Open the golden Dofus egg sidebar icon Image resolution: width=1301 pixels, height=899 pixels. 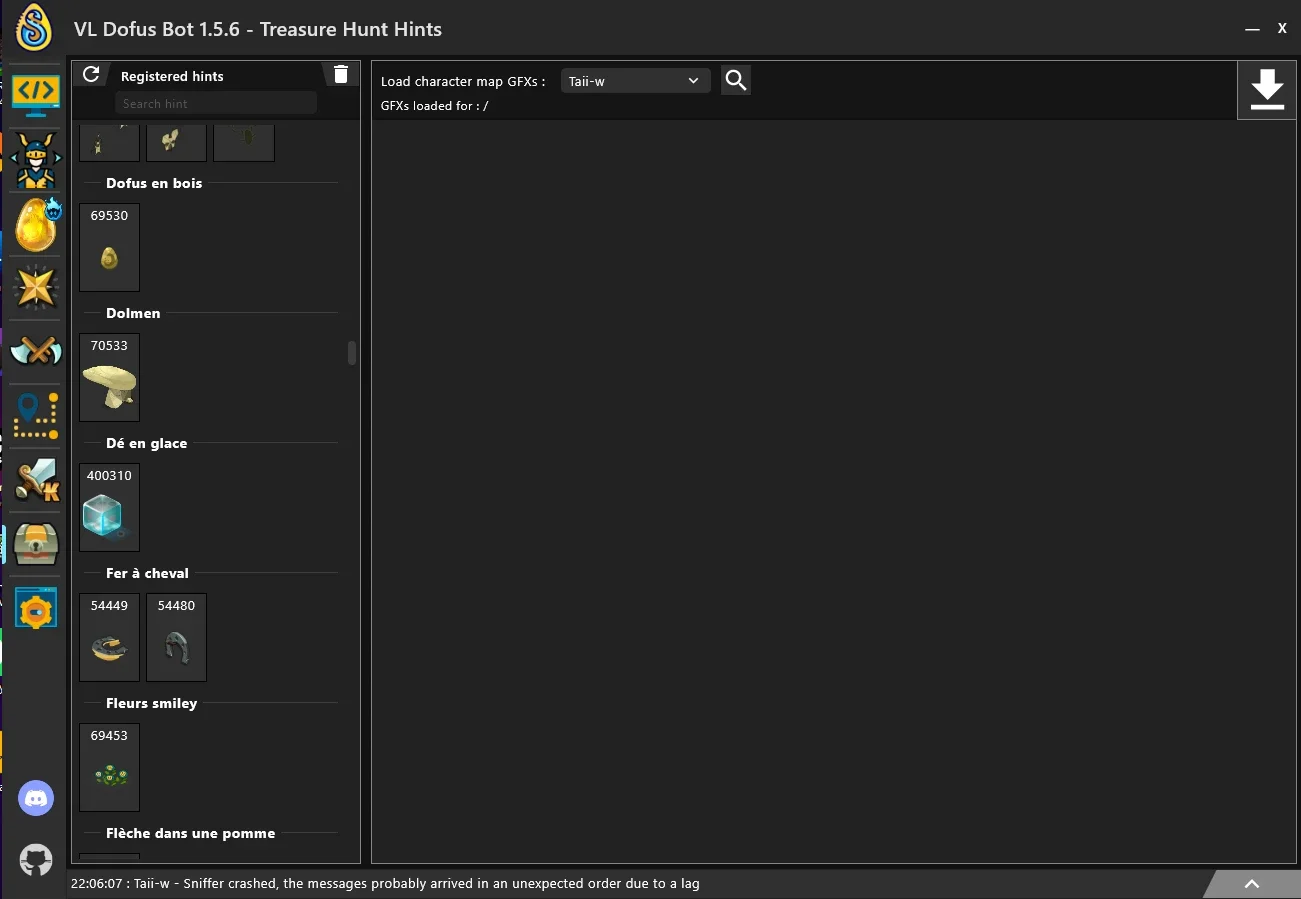tap(36, 223)
